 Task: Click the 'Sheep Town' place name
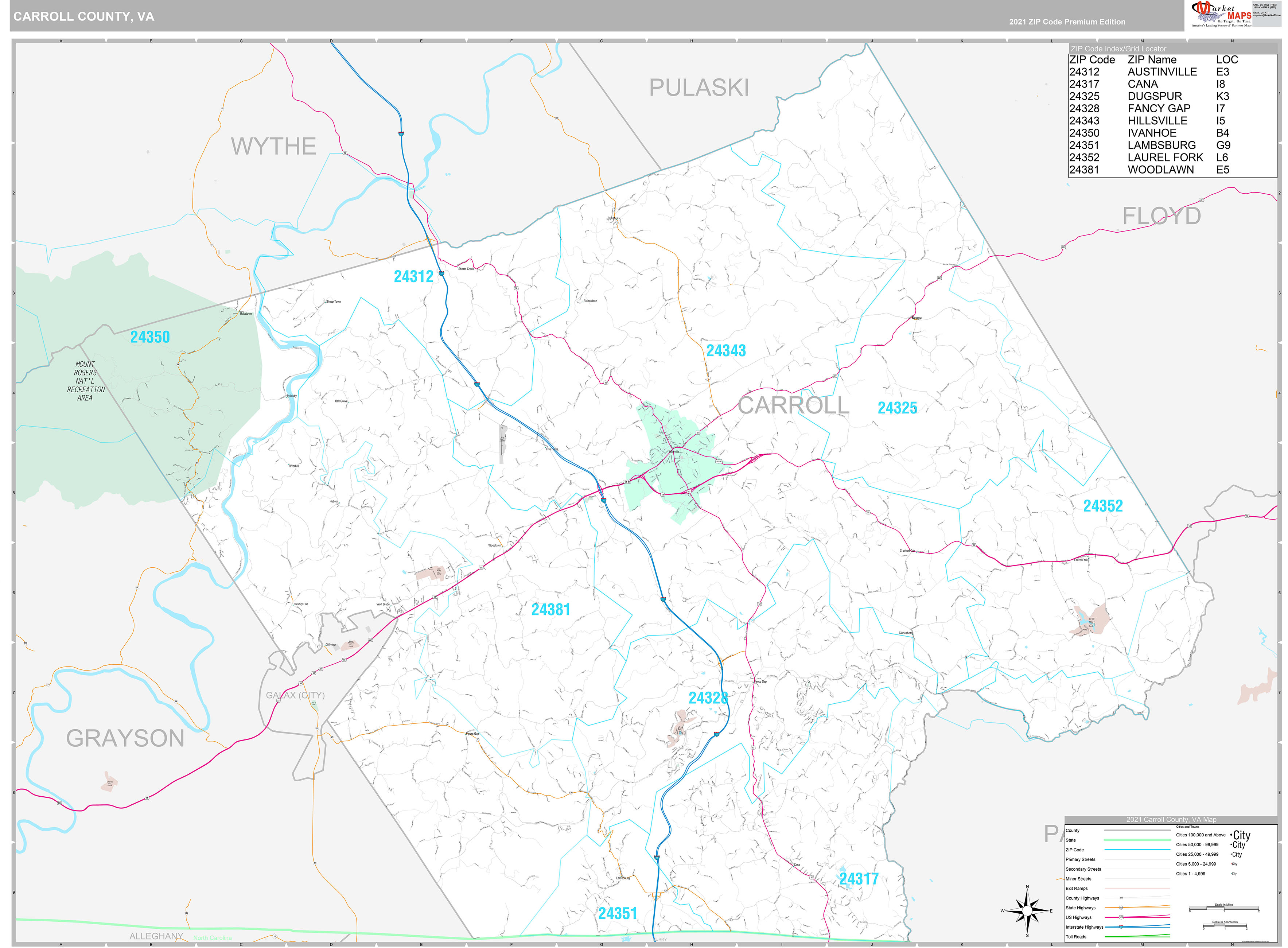(x=333, y=302)
